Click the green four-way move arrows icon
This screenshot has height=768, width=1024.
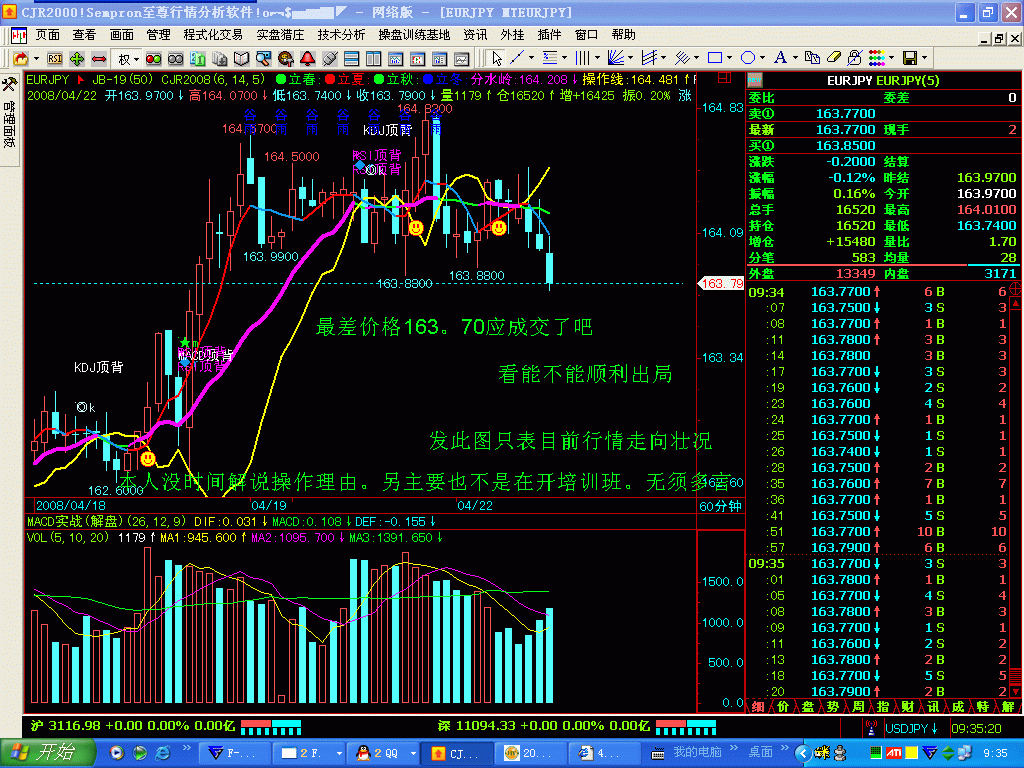tap(77, 59)
